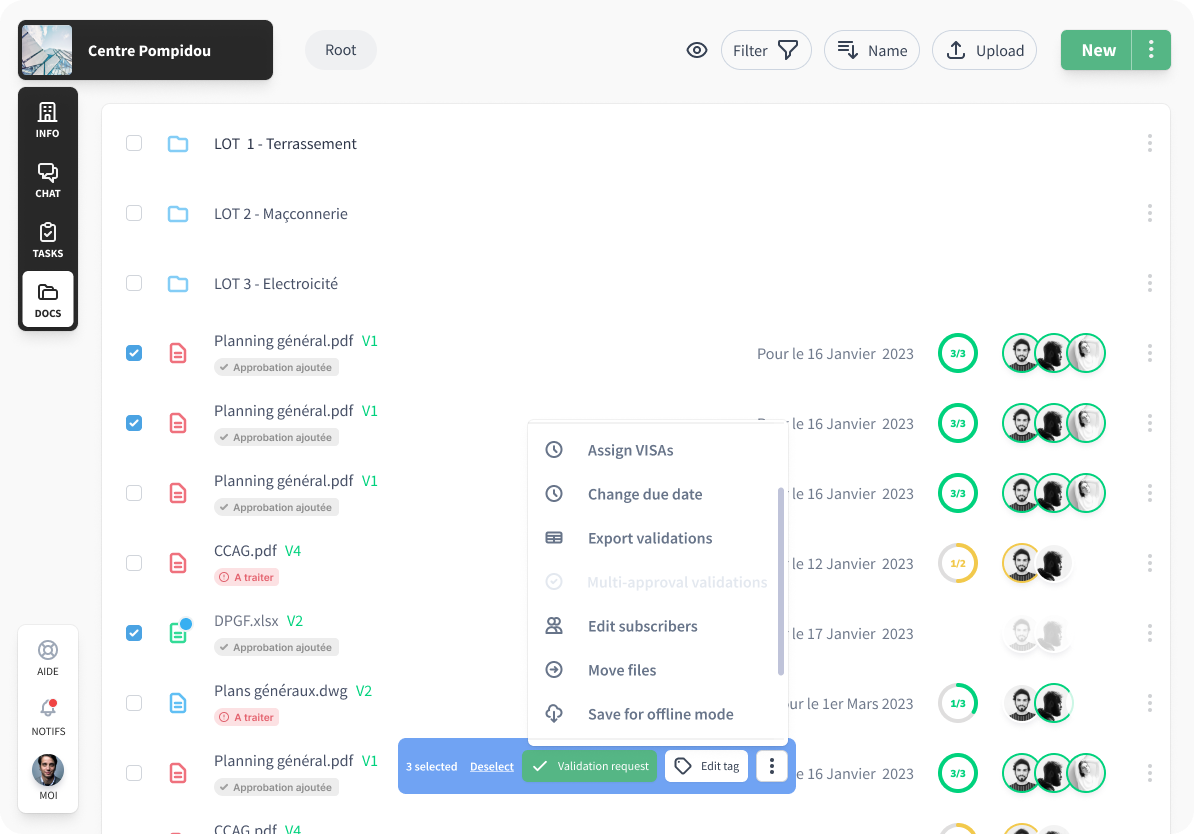
Task: Select Export validations menu entry
Action: click(x=649, y=538)
